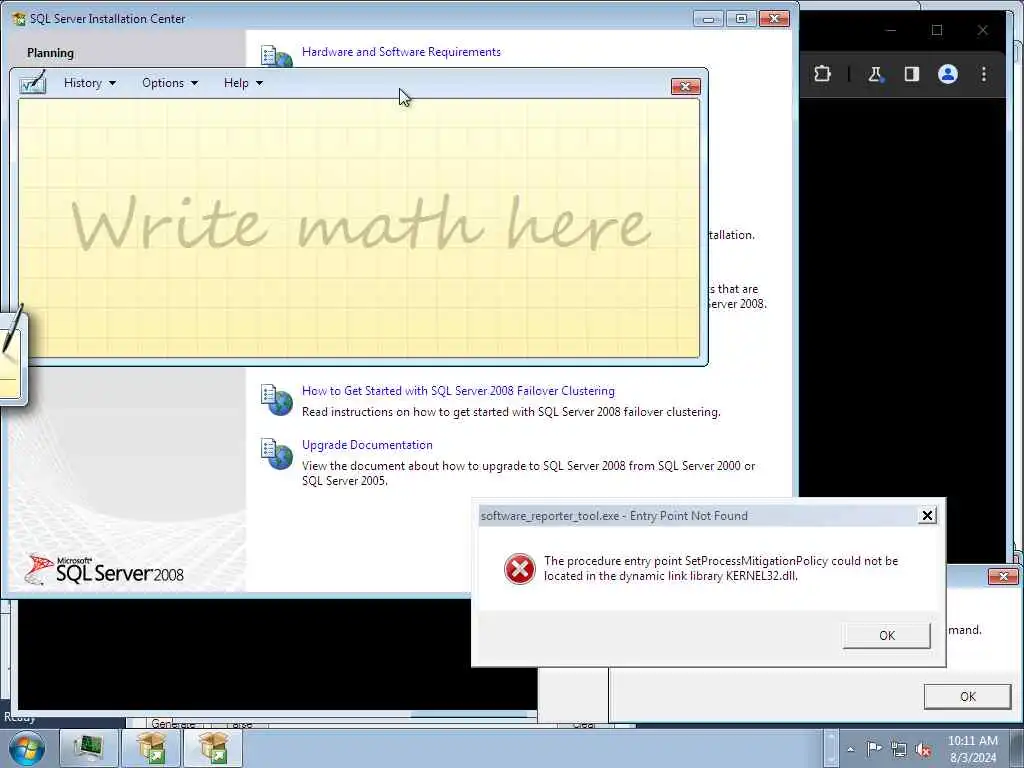Open the Windows Start menu
The height and width of the screenshot is (768, 1024).
(26, 748)
